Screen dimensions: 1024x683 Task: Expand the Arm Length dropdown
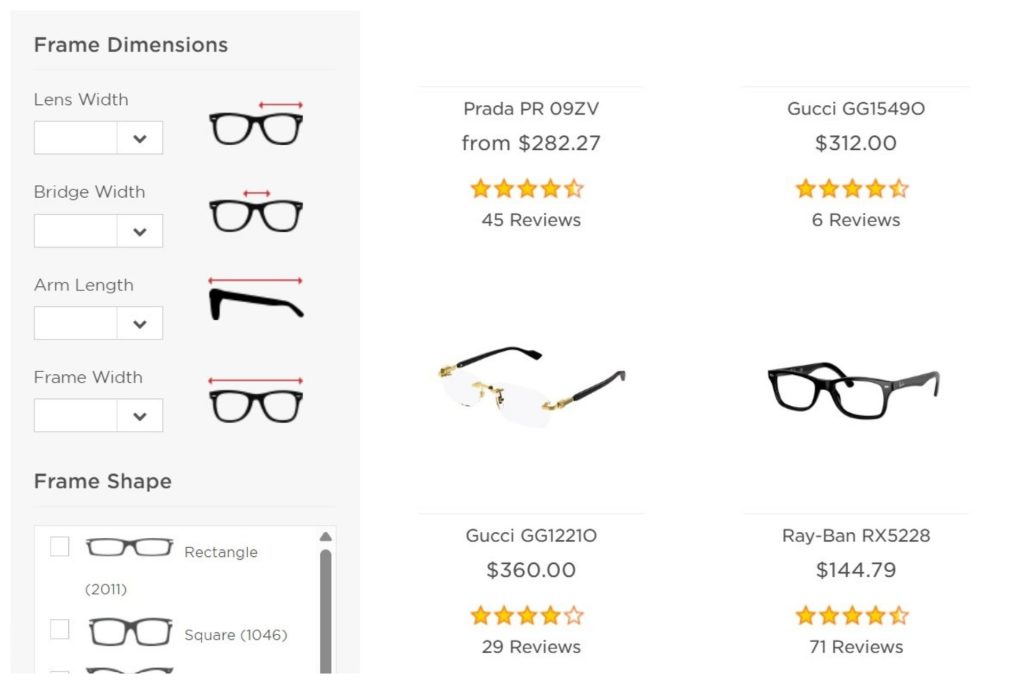[x=140, y=322]
